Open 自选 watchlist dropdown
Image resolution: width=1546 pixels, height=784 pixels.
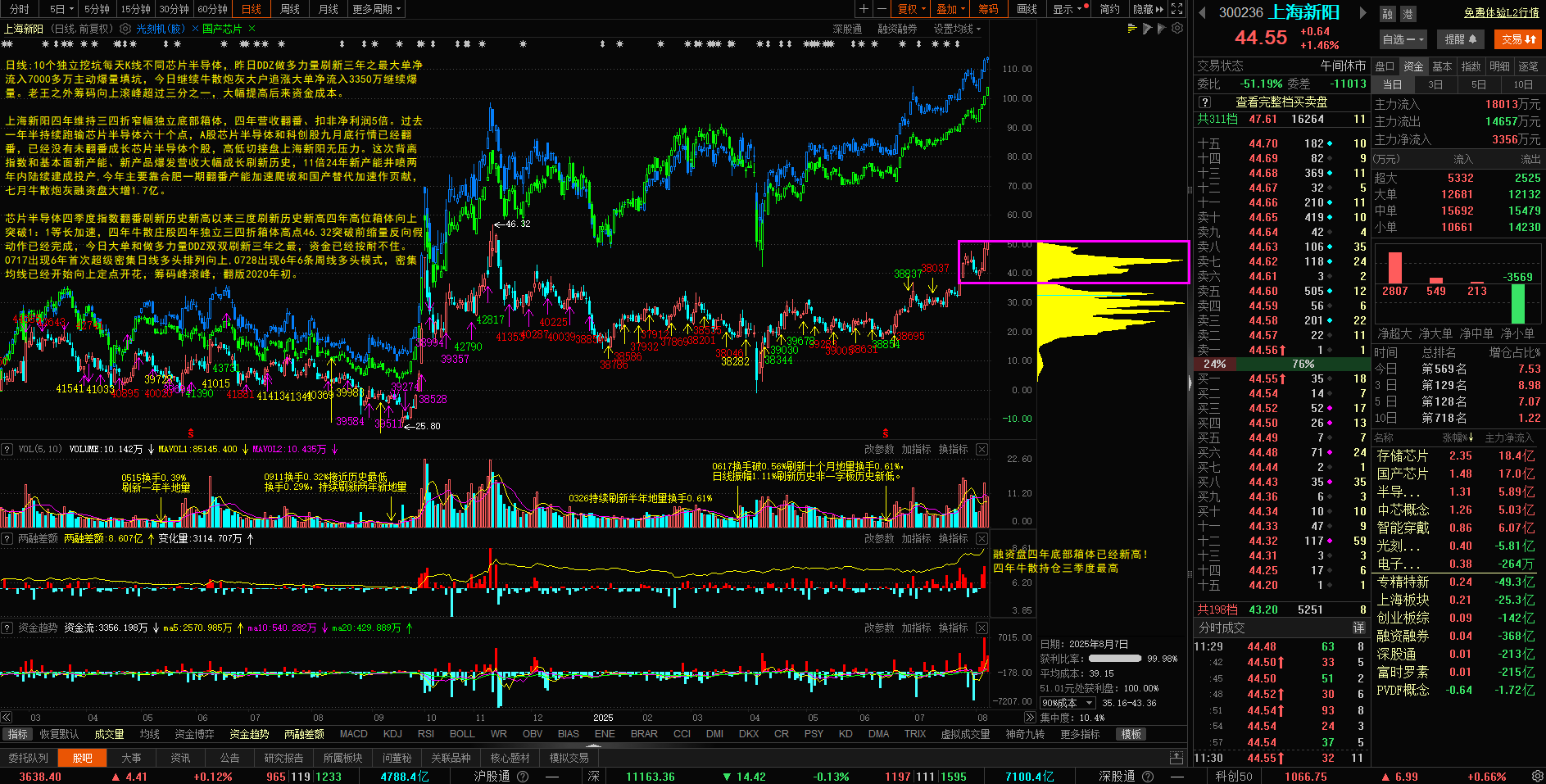[1404, 39]
